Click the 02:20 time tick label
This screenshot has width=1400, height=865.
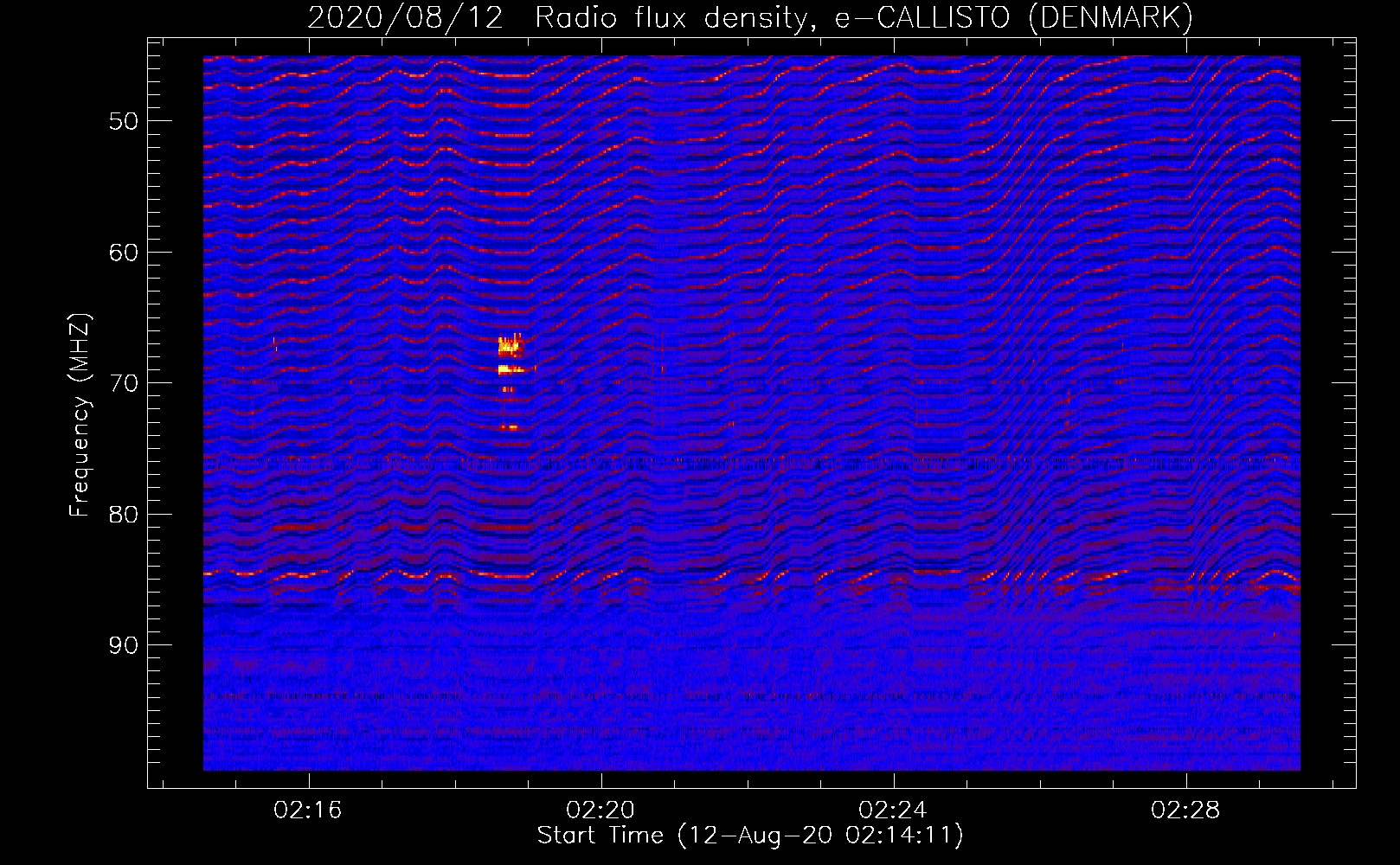[600, 811]
